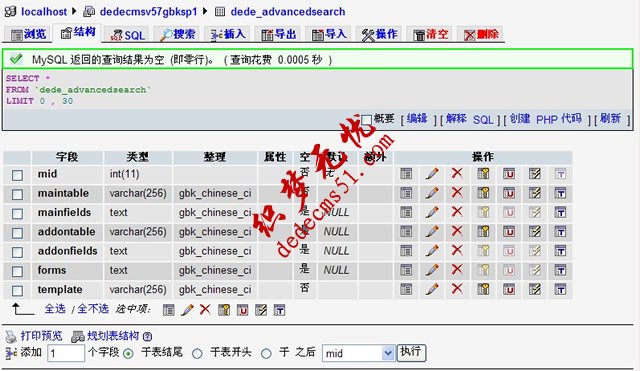Click the 删除 tab
Screen dimensions: 640x371
click(x=481, y=35)
